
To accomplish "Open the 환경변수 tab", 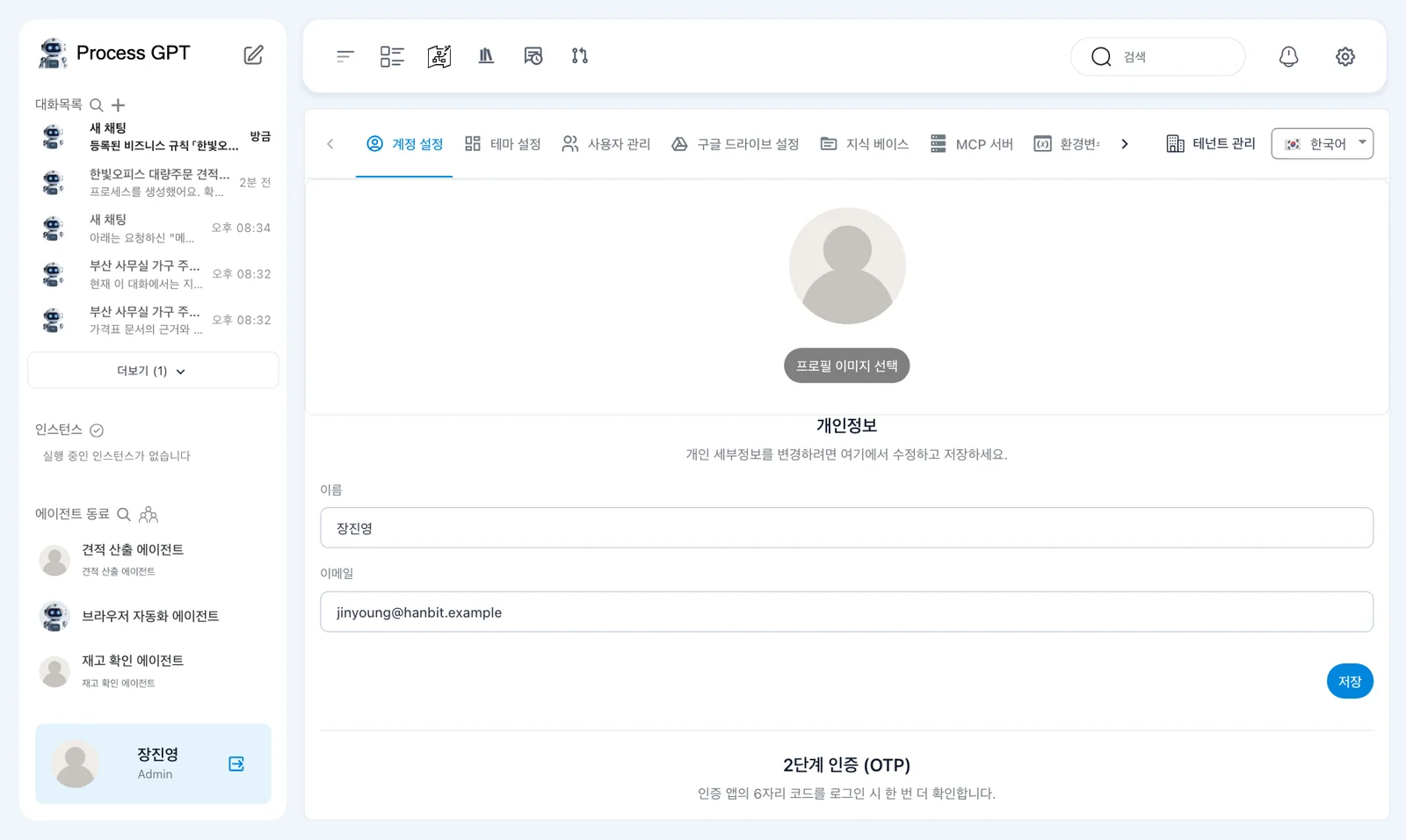I will click(1067, 144).
